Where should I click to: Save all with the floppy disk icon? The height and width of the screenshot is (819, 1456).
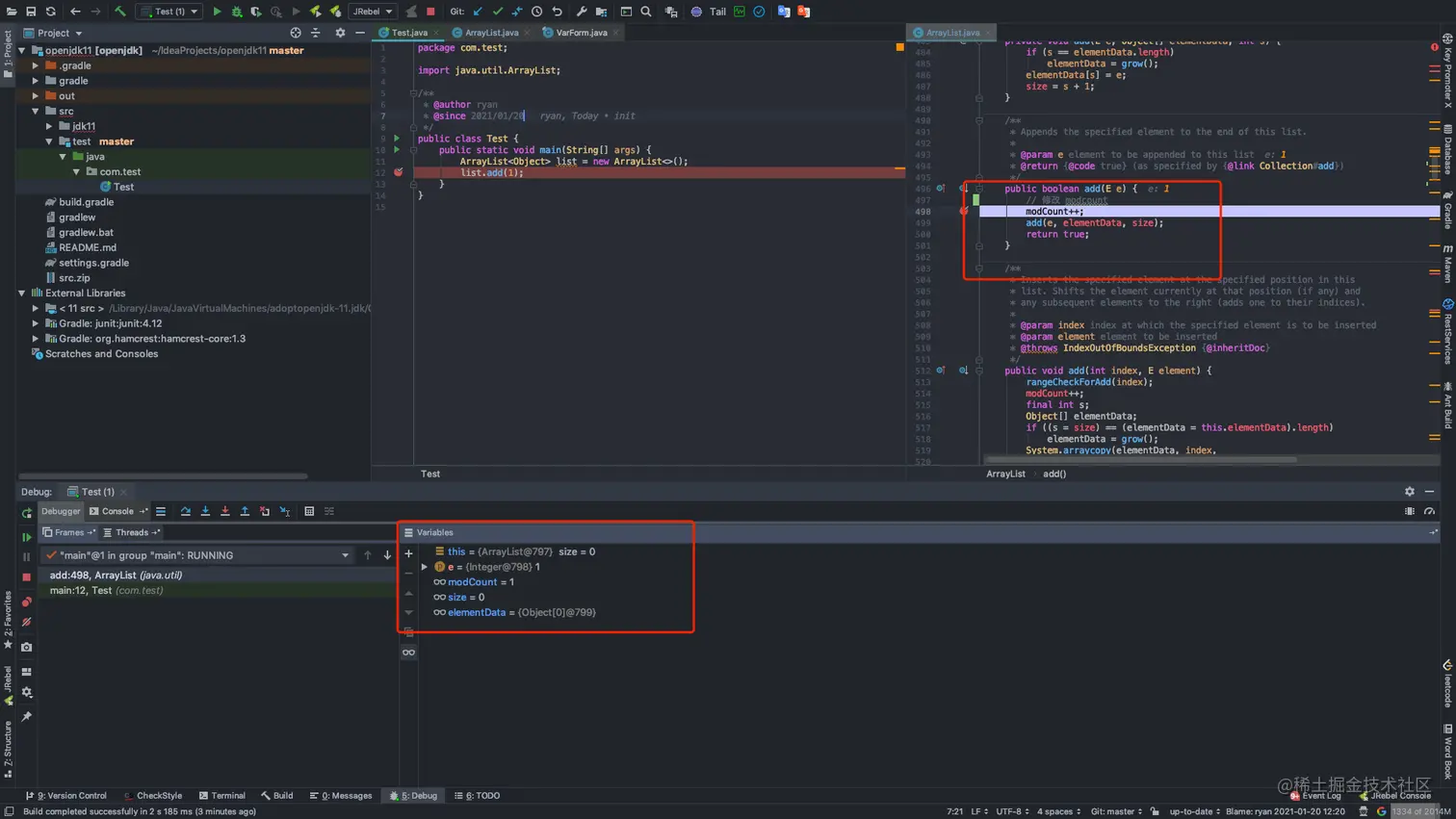pos(31,12)
